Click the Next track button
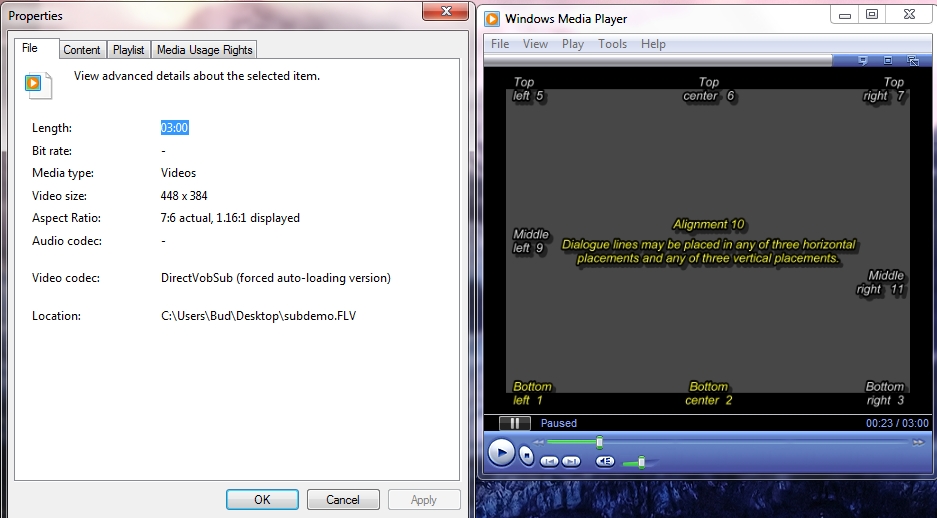937x518 pixels. pos(571,461)
